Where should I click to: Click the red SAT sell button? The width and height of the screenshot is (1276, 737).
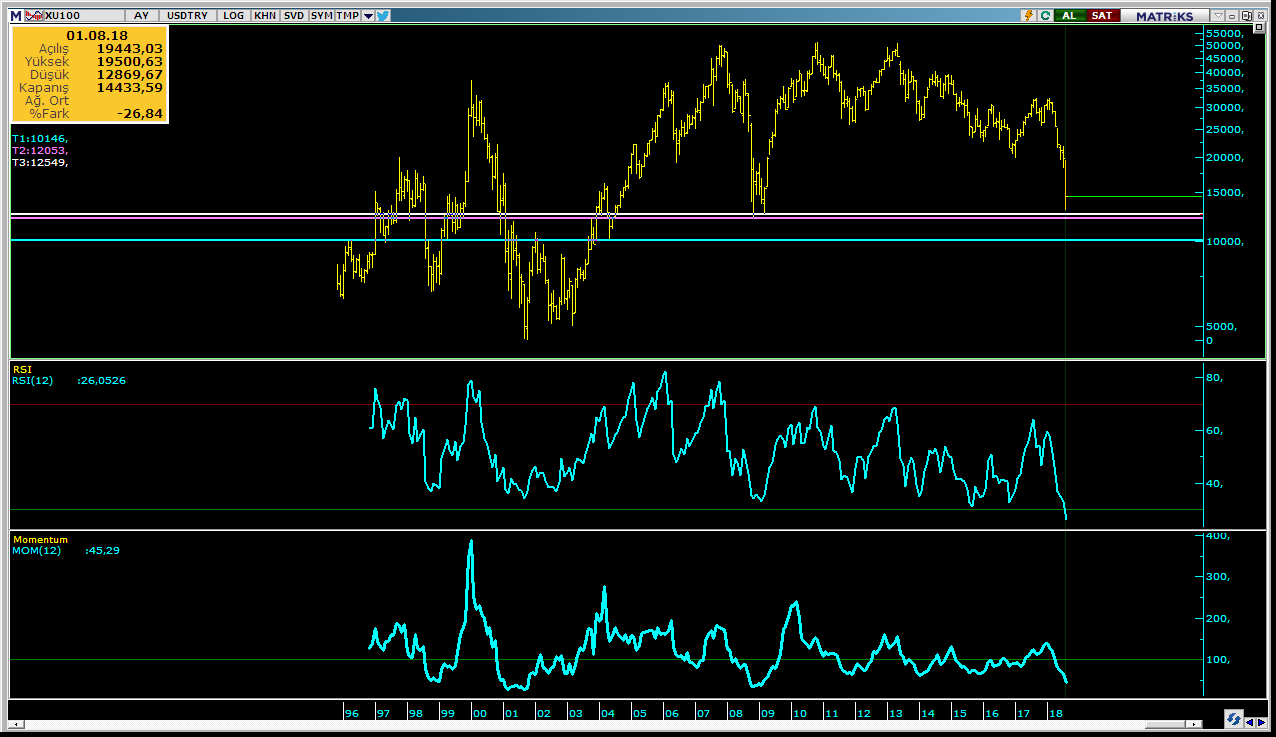[1103, 15]
